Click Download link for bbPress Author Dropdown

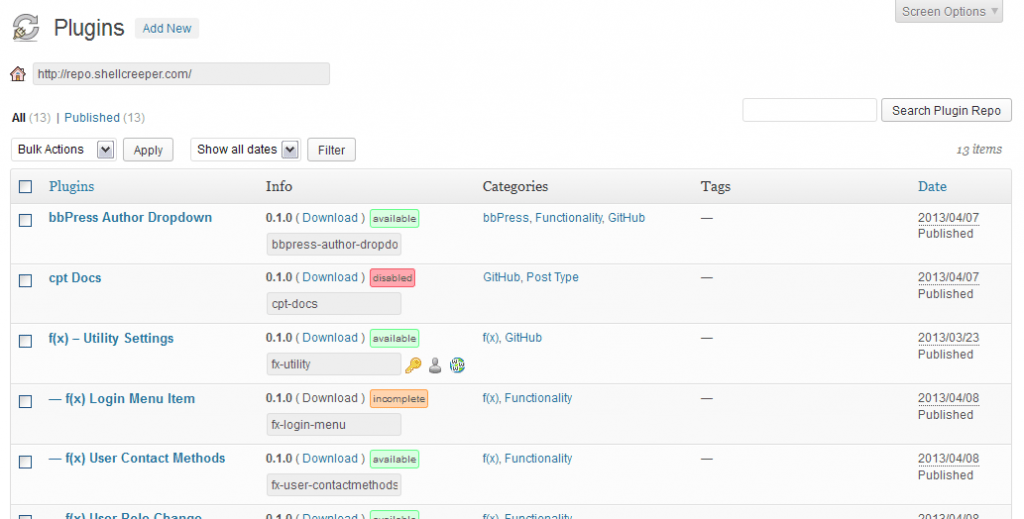click(330, 217)
